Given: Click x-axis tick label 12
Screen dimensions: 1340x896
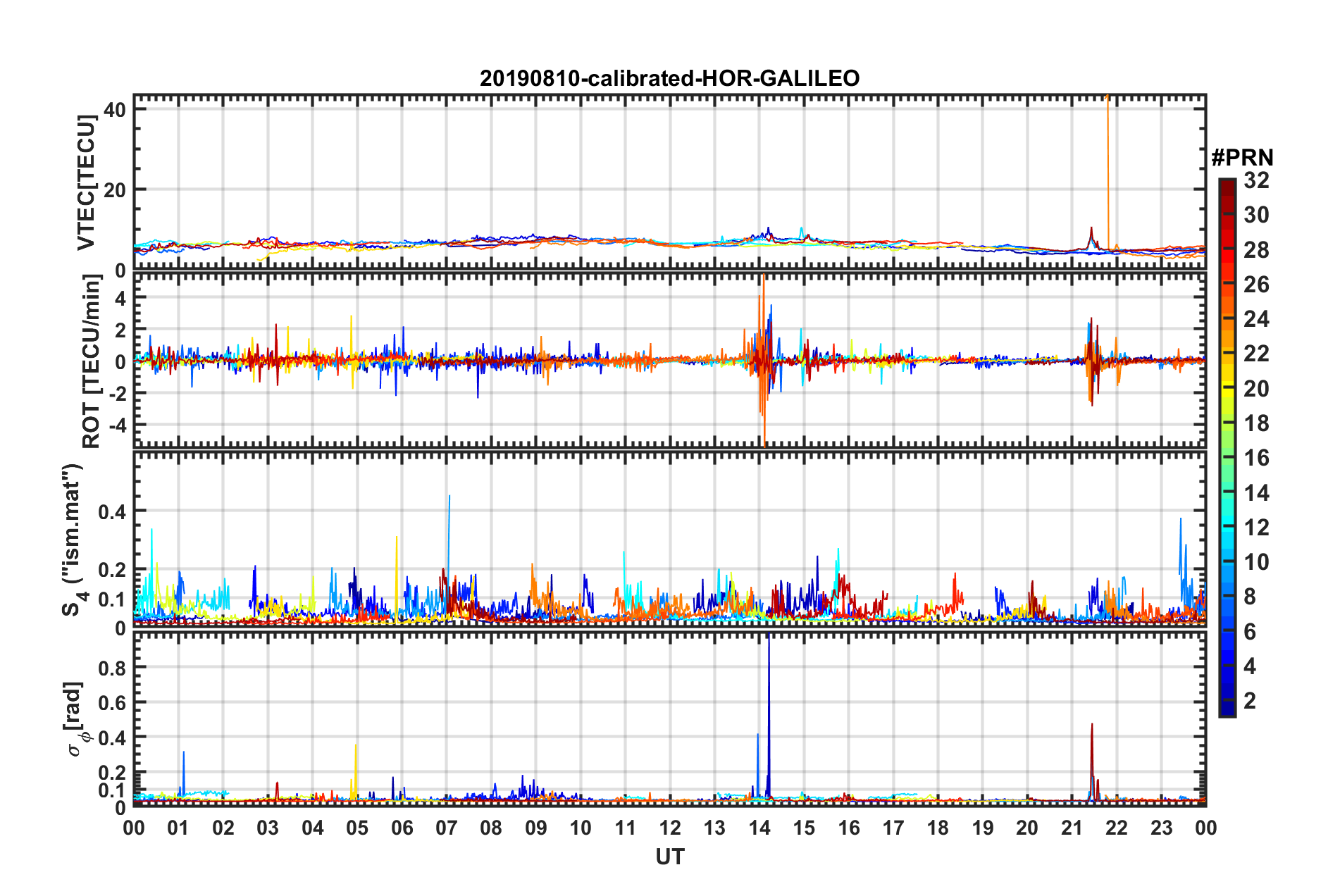Looking at the screenshot, I should point(669,828).
